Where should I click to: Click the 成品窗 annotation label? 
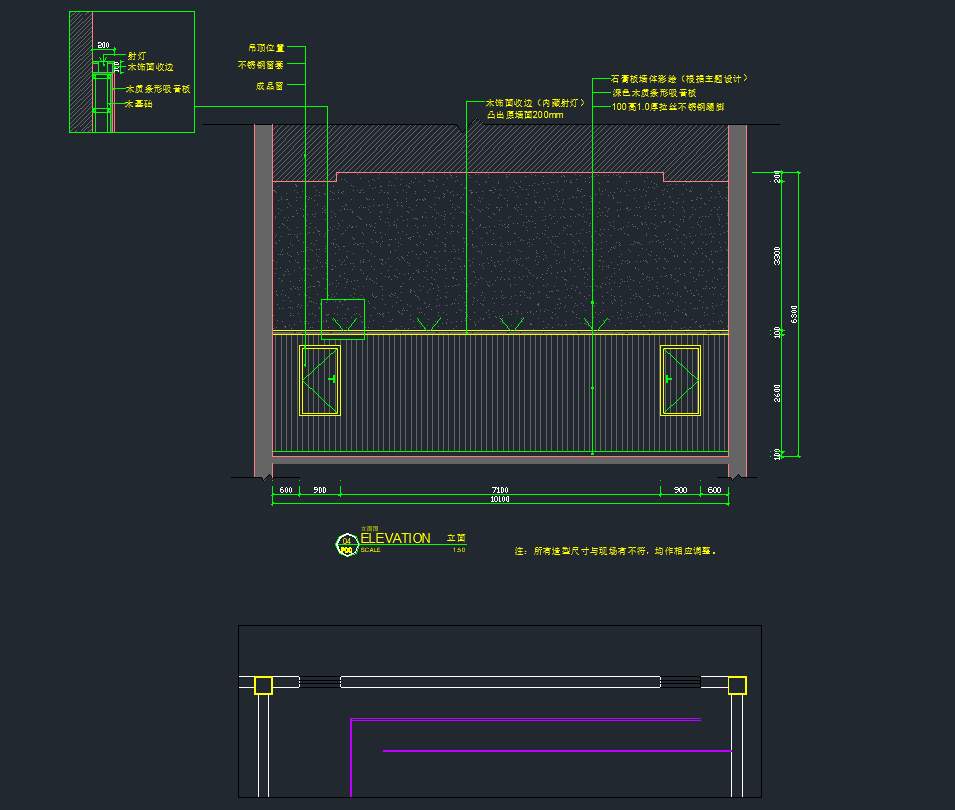pyautogui.click(x=269, y=86)
